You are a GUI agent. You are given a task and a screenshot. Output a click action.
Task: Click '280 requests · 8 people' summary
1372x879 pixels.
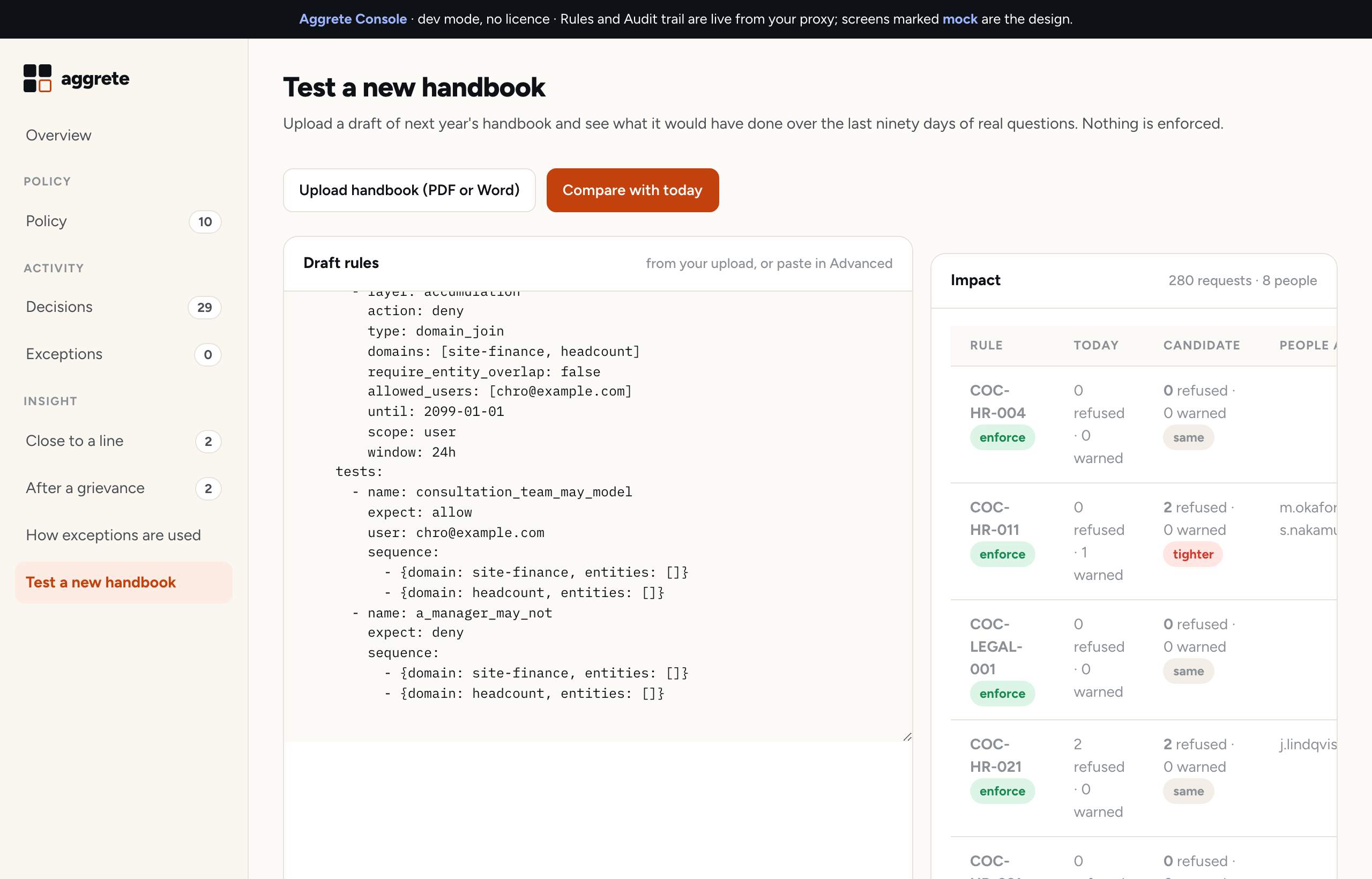[x=1242, y=280]
